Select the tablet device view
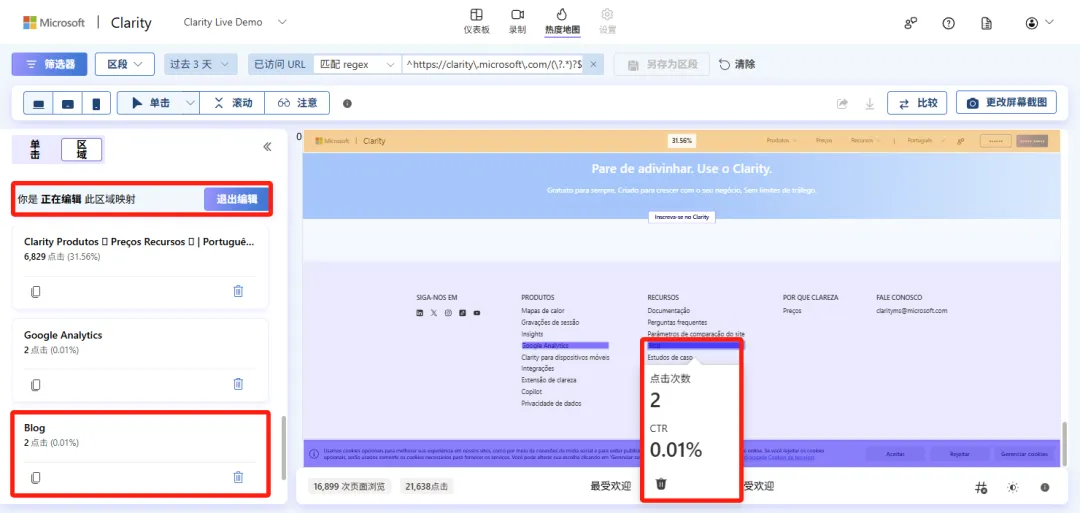 tap(68, 103)
